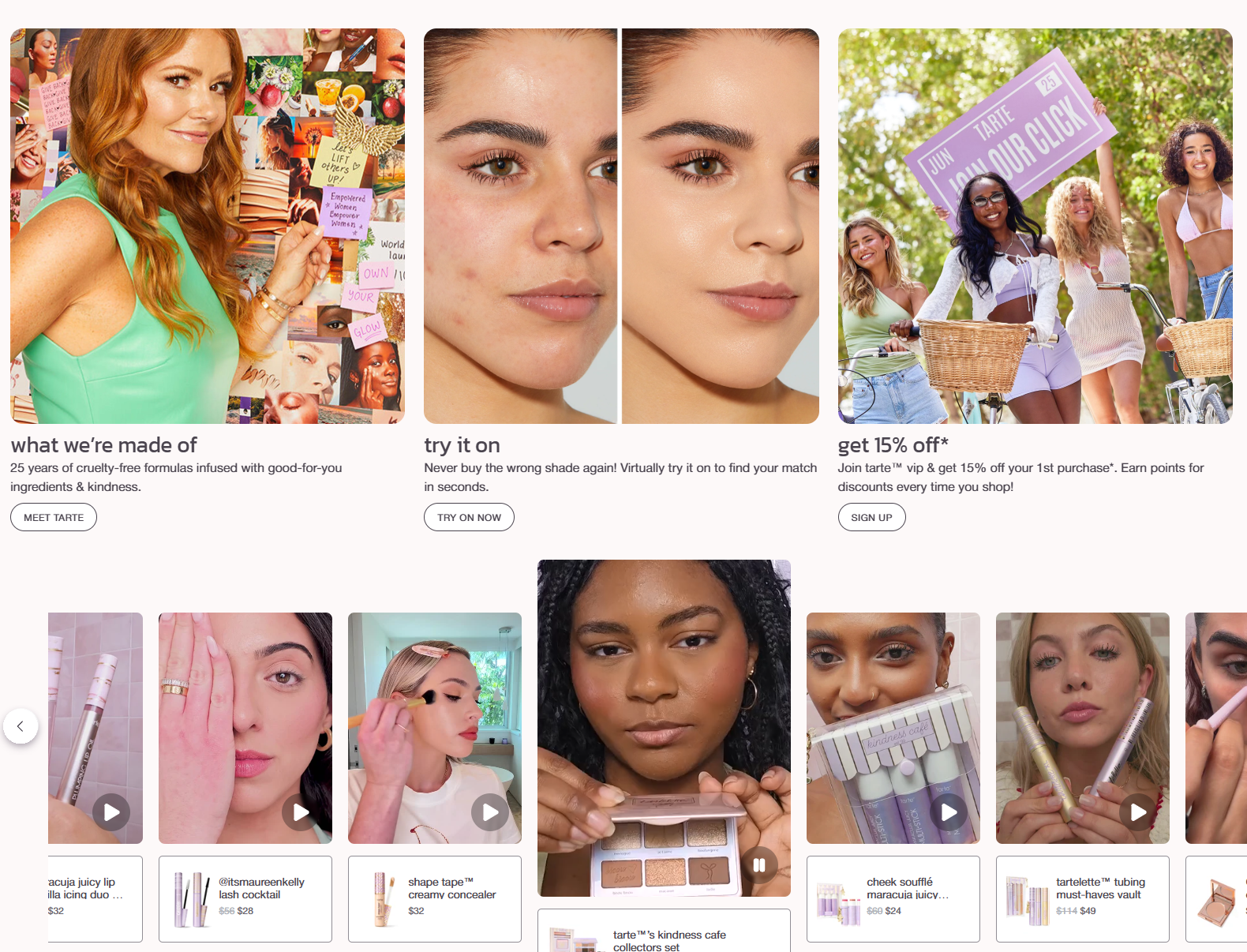Open tartelette tubing must-haves vault card
Viewport: 1247px width, 952px height.
click(1083, 898)
